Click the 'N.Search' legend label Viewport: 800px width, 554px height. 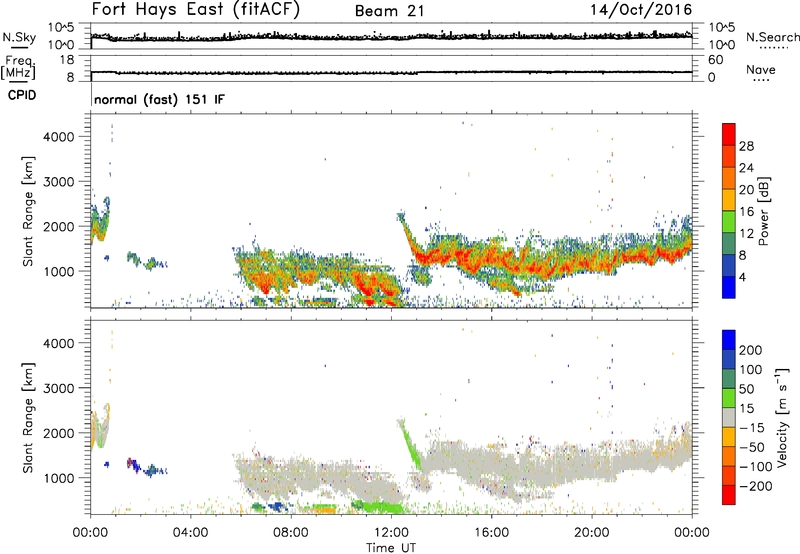coord(772,37)
